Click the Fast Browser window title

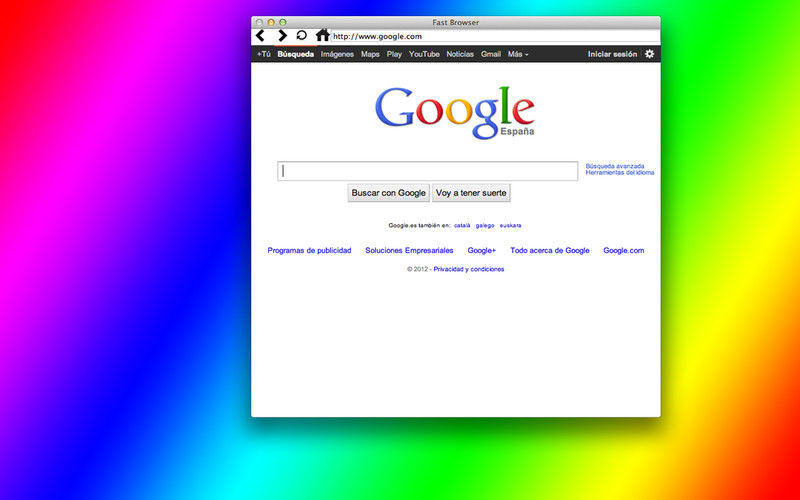(456, 22)
